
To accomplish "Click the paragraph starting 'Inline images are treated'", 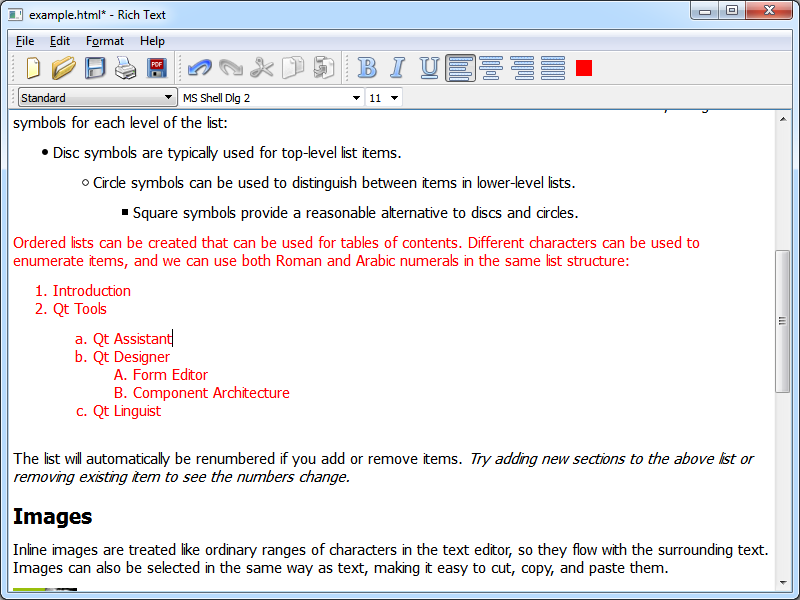I will pos(390,559).
